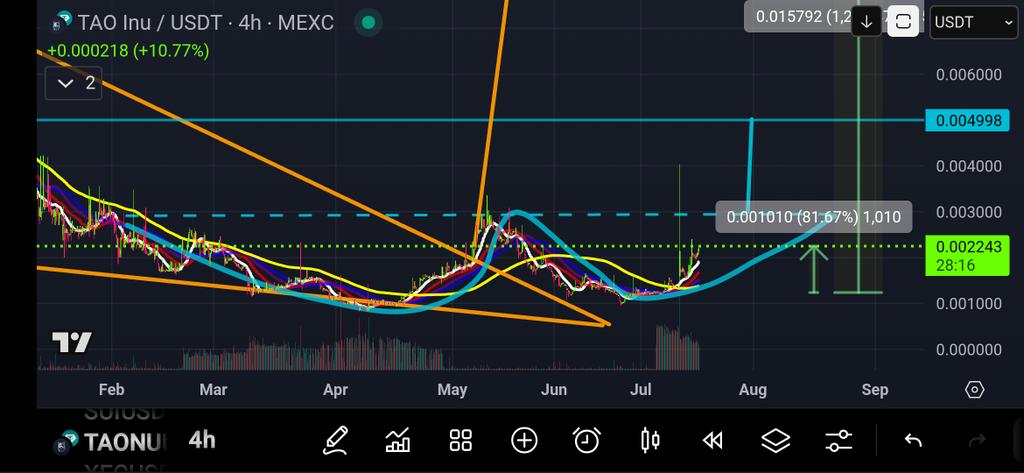The image size is (1024, 473).
Task: Click the Aug label on time axis
Action: [752, 390]
